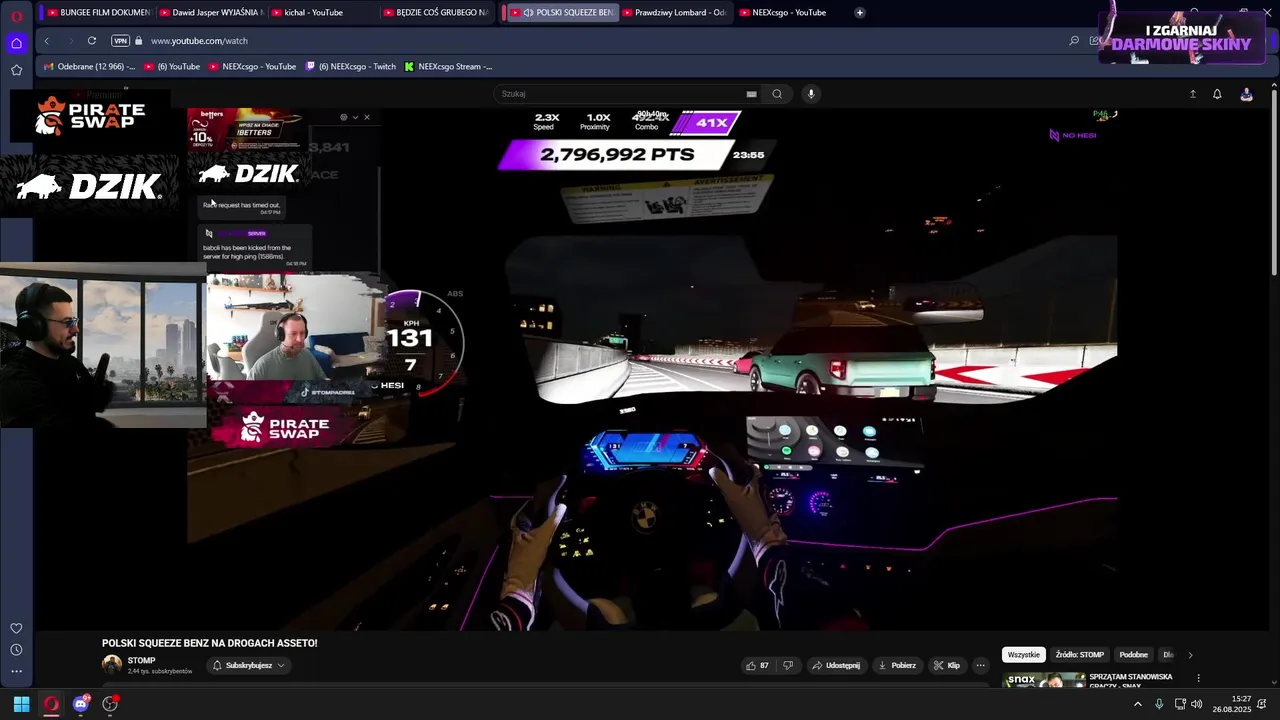Open the sidebar three-dots menu
Viewport: 1280px width, 720px height.
point(16,672)
